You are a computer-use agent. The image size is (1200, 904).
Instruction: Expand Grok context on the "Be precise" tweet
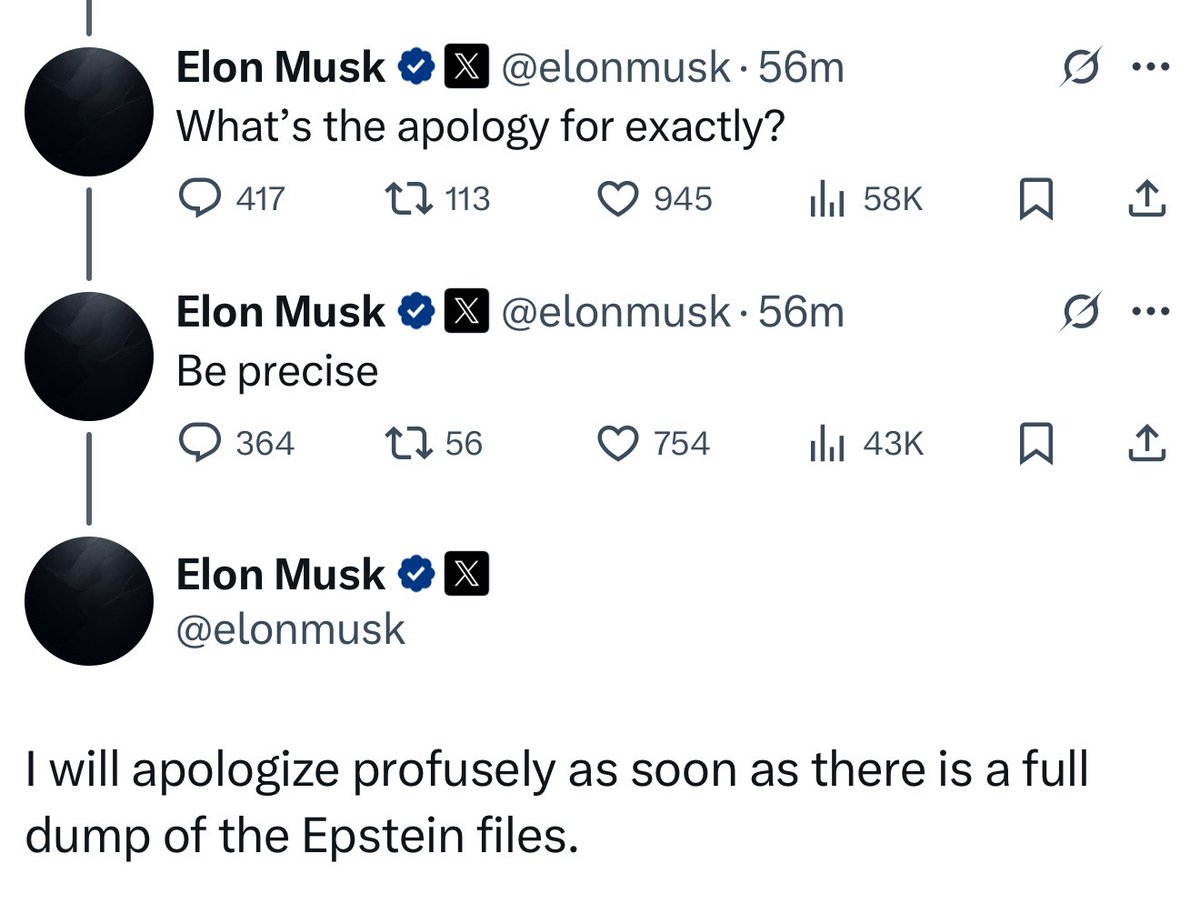[x=1079, y=310]
